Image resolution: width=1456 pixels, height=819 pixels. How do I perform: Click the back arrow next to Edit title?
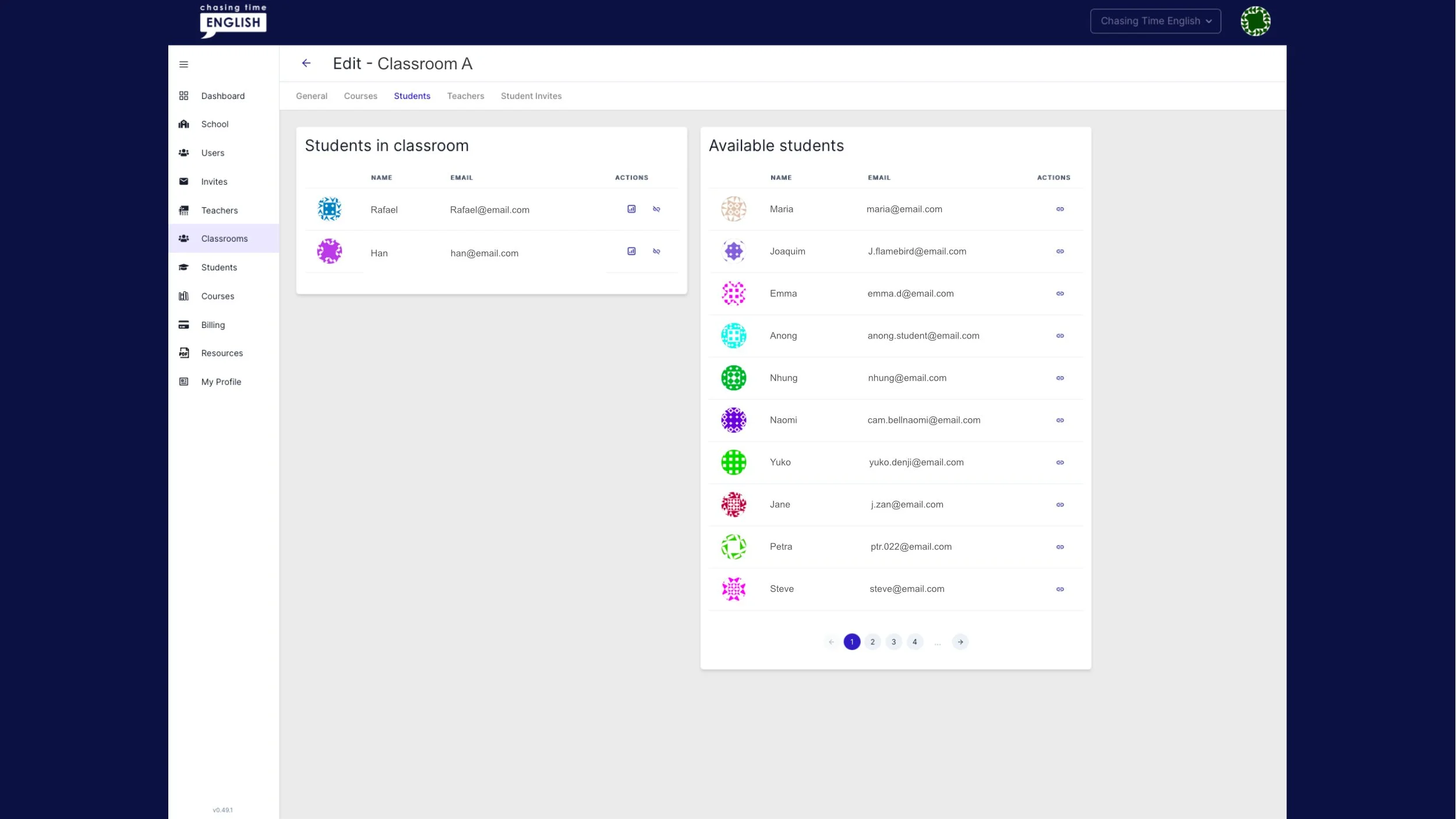click(306, 63)
